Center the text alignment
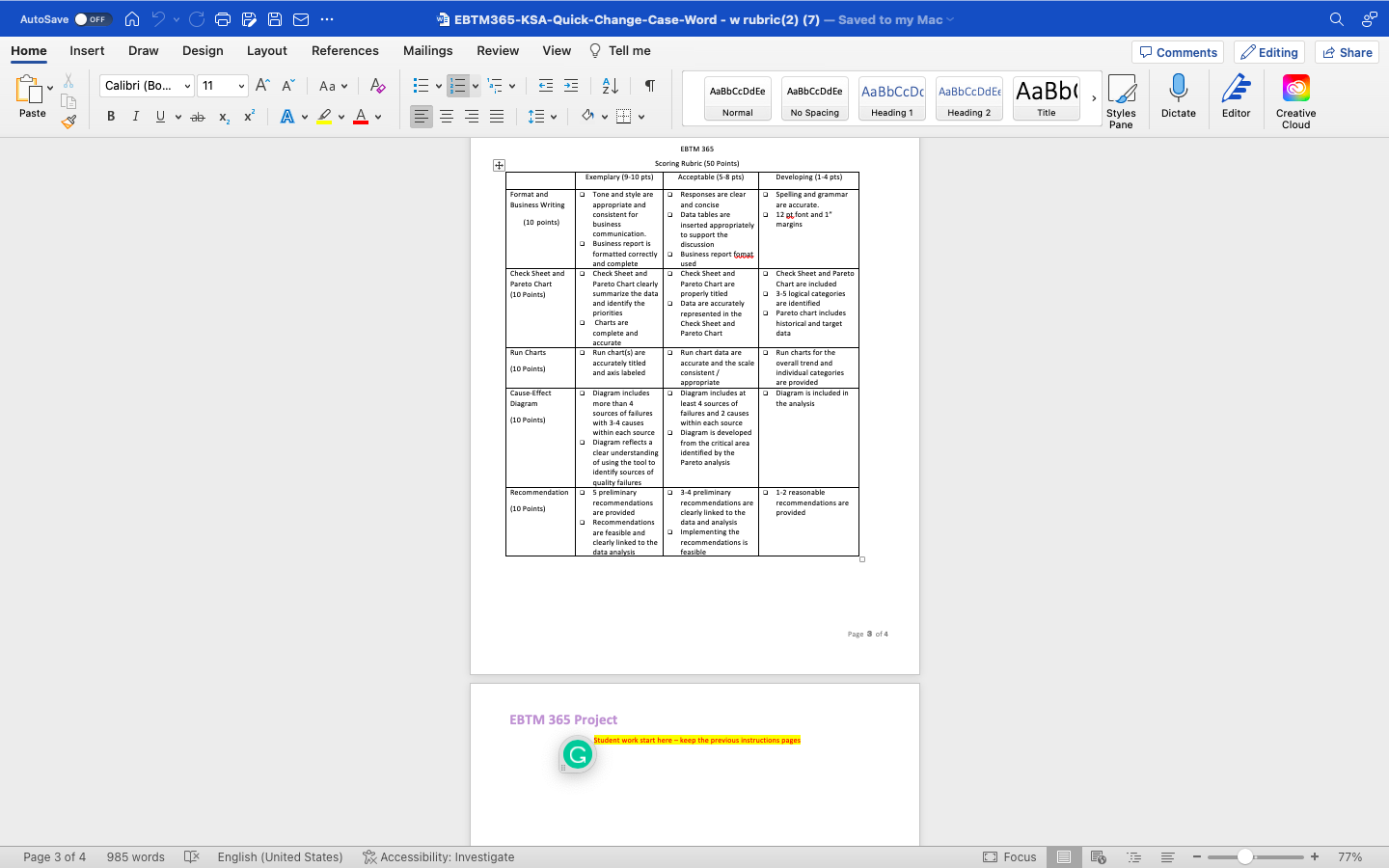 pyautogui.click(x=447, y=117)
